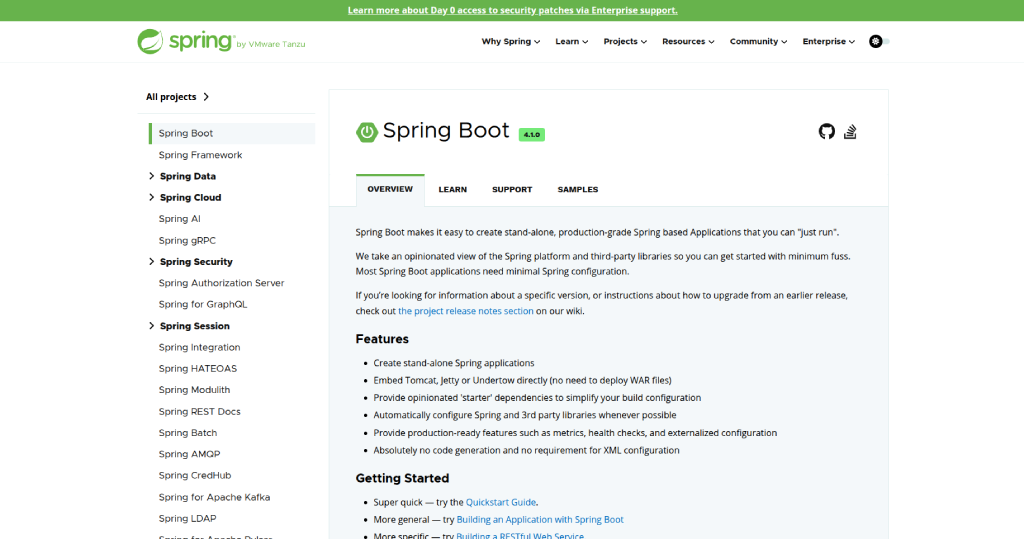Open the Projects dropdown menu

coord(625,41)
